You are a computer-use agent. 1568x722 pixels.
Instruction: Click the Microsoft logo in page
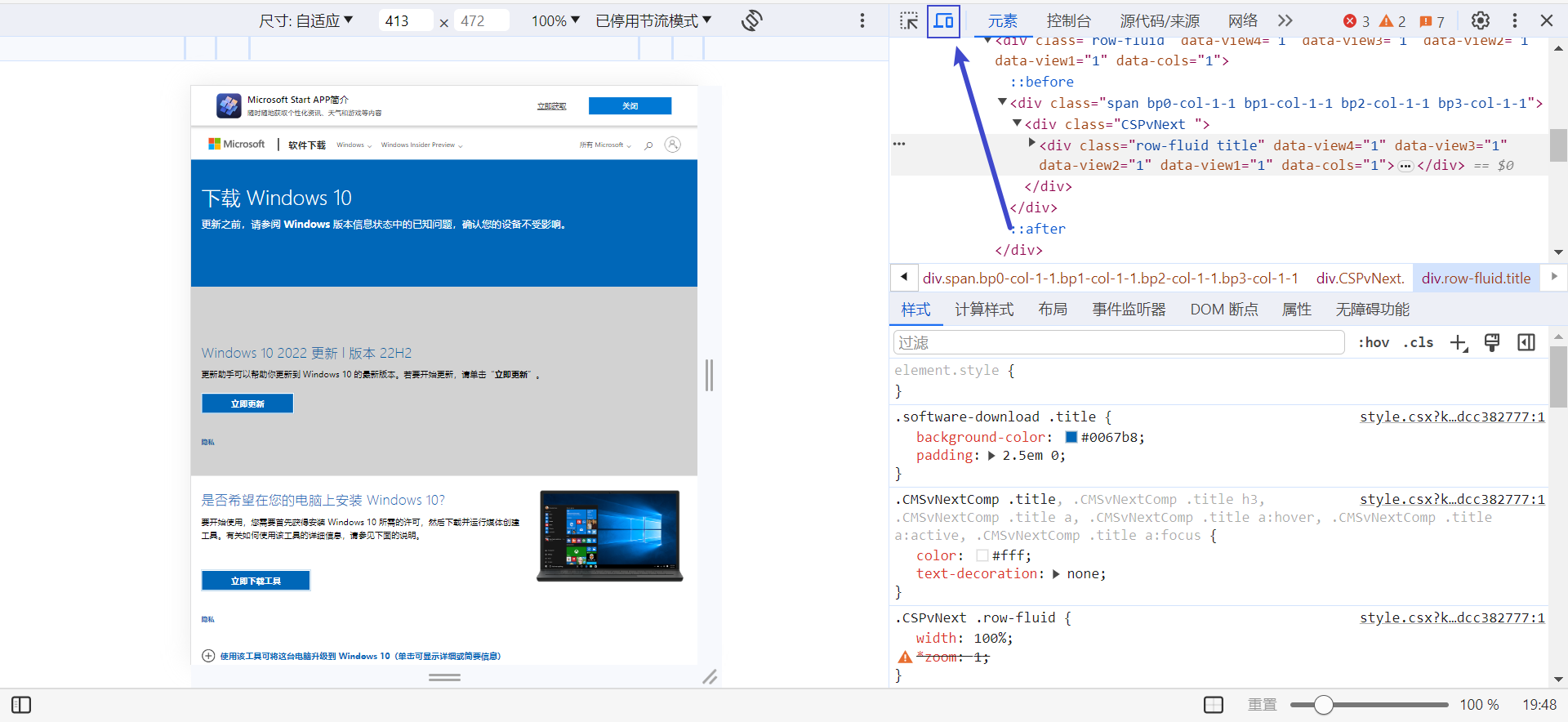[x=237, y=145]
